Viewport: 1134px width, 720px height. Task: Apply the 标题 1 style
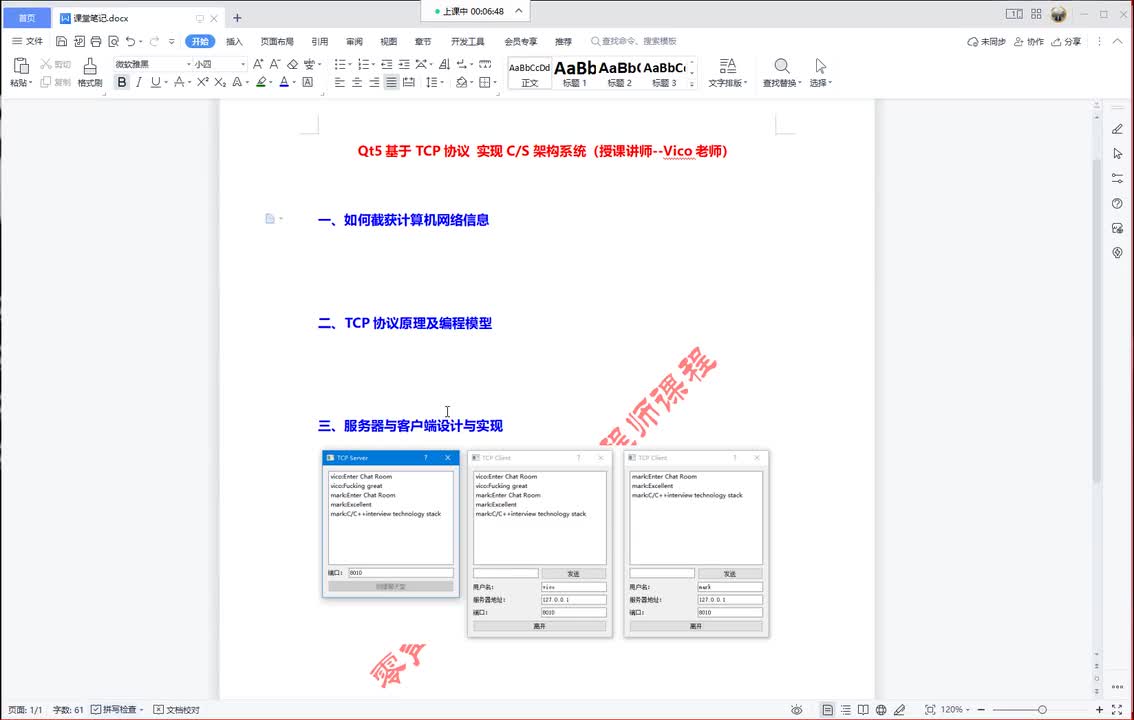(x=575, y=72)
